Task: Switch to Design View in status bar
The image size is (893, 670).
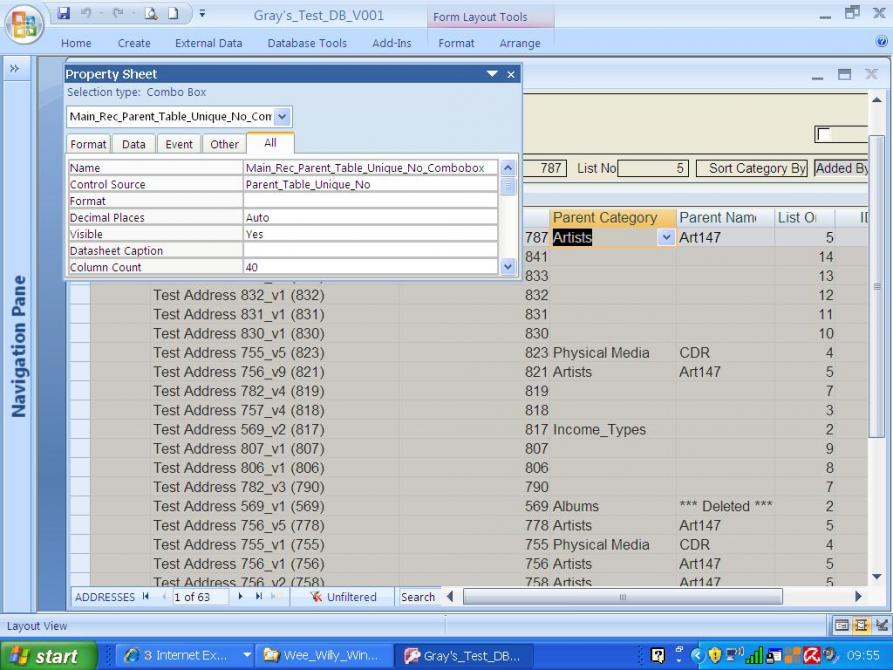Action: (x=880, y=626)
